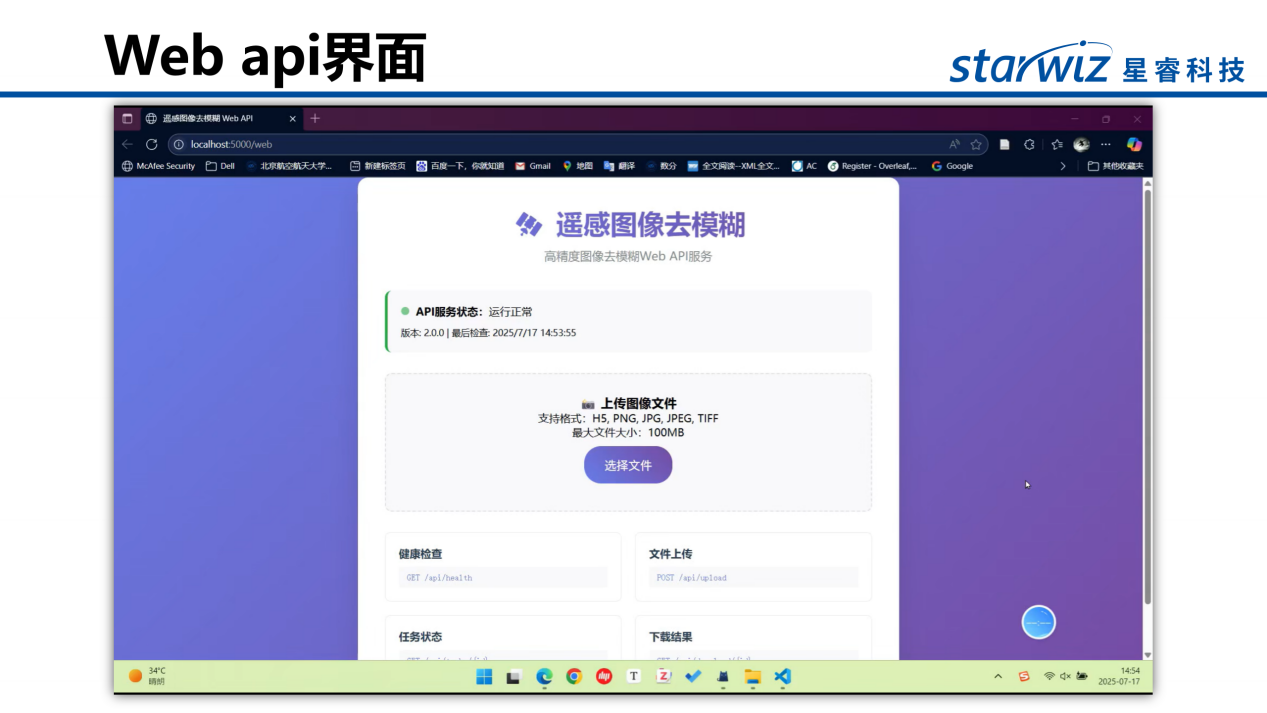Click the browser refresh button
Image resolution: width=1267 pixels, height=713 pixels.
coord(152,144)
